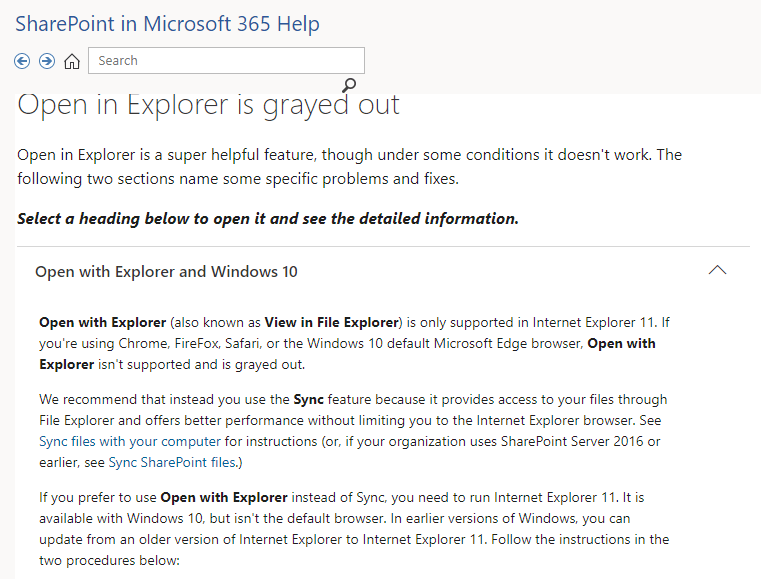Open the help Home icon

[72, 61]
